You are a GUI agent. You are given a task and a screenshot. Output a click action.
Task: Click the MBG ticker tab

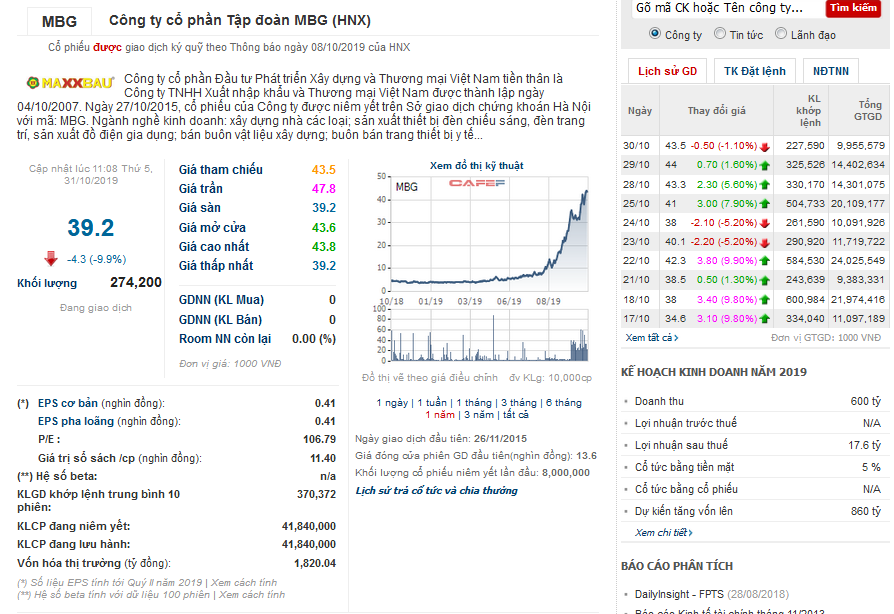coord(59,22)
